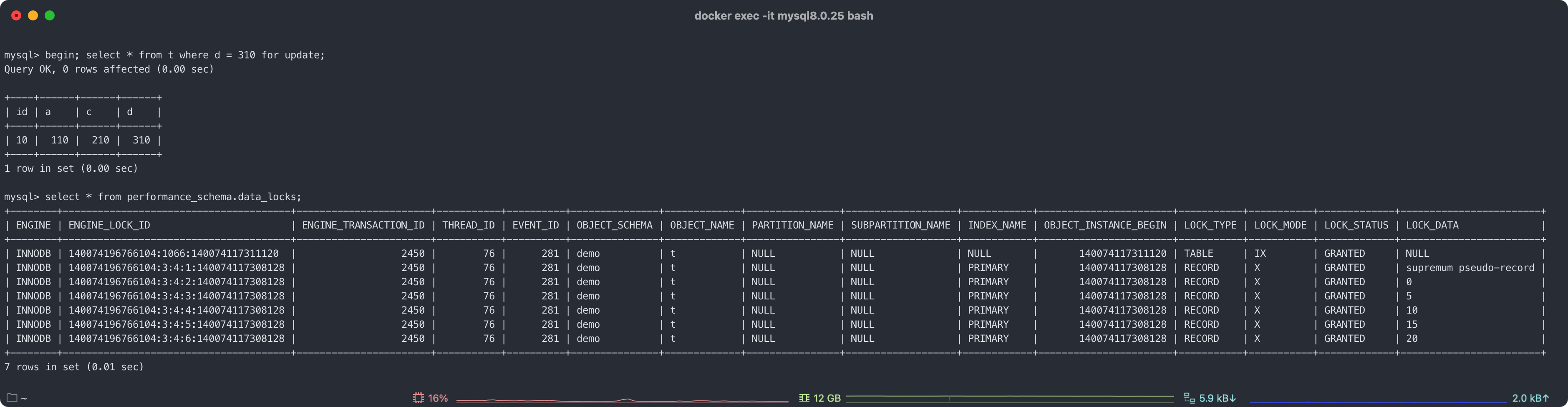Screen dimensions: 1568x407
Task: Click the memory icon beside 12 GB
Action: (x=804, y=398)
